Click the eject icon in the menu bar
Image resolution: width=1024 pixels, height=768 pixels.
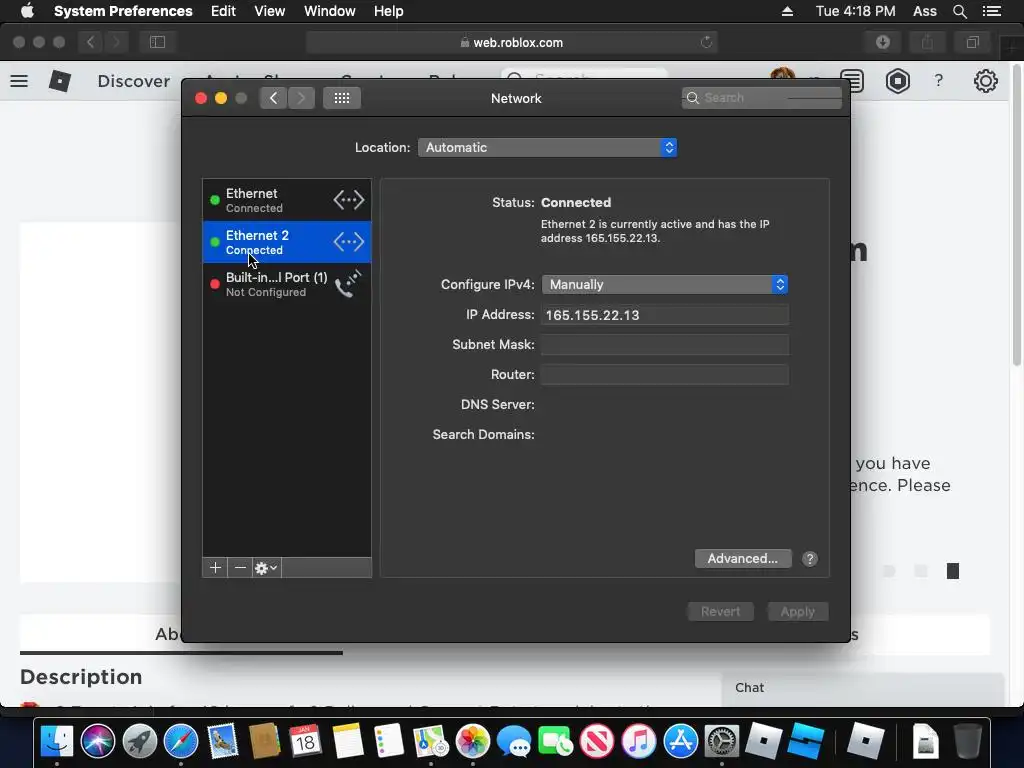pos(788,11)
